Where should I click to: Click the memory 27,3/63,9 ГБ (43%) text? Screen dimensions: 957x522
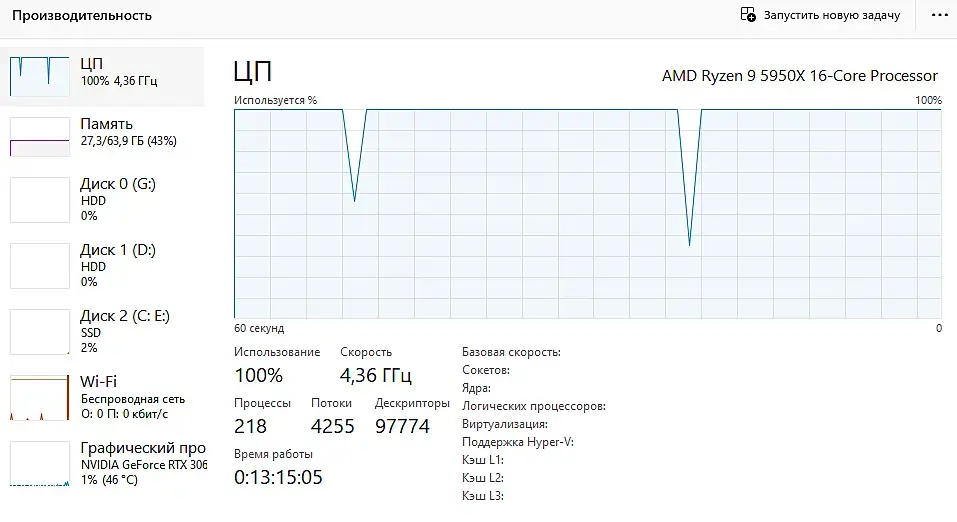(129, 141)
